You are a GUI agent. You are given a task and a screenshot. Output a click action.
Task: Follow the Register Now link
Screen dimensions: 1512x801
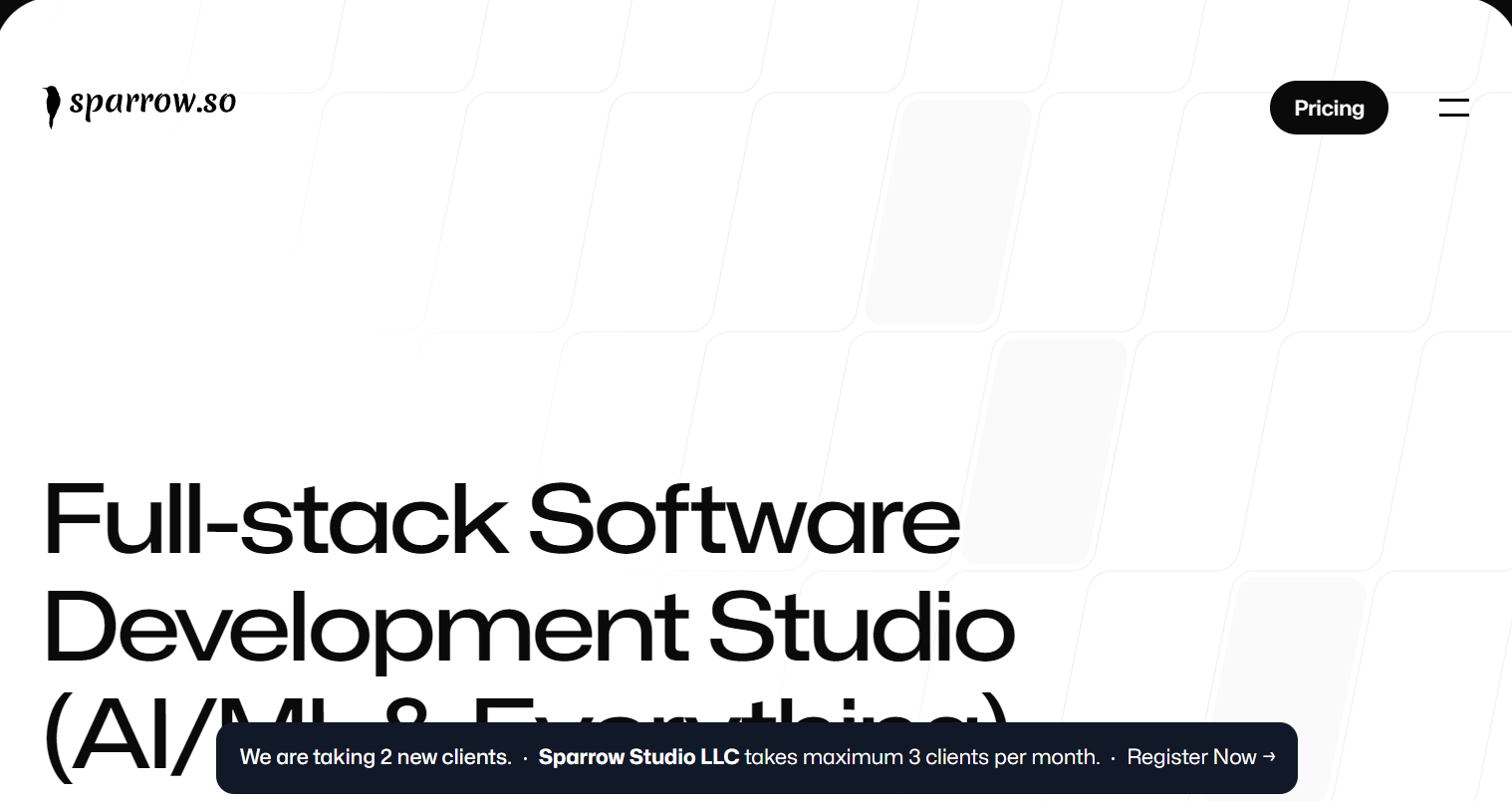point(1192,757)
